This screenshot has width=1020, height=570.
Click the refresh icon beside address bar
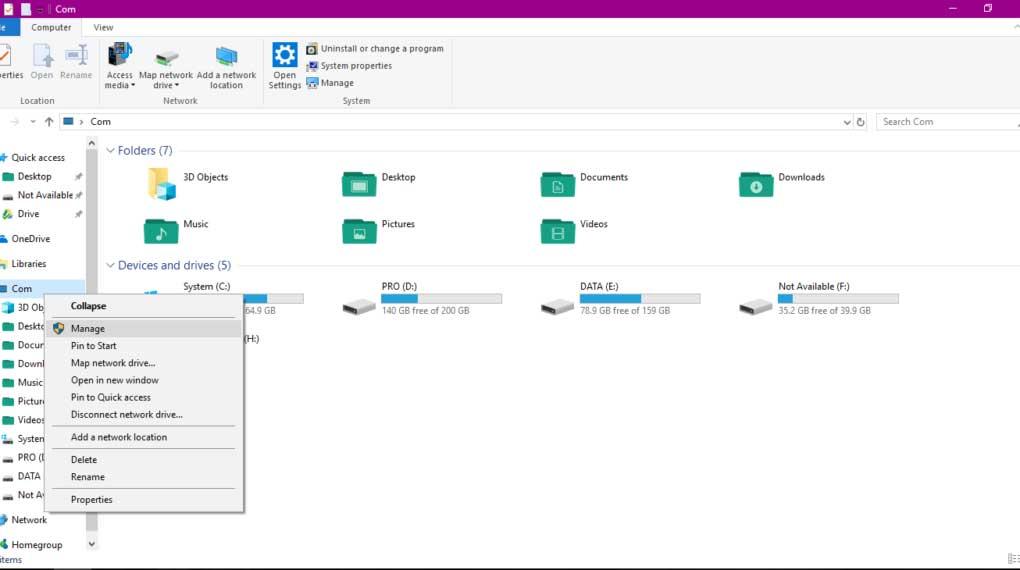(860, 122)
